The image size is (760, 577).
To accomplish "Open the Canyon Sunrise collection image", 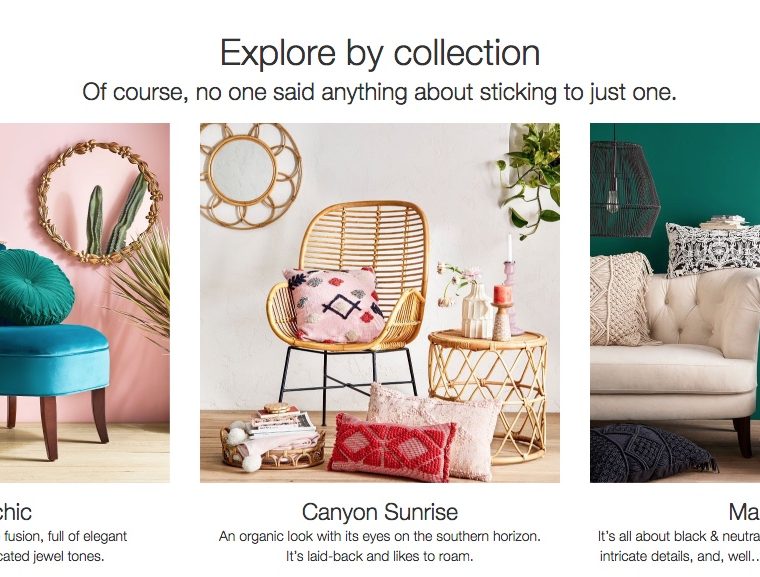I will (380, 303).
